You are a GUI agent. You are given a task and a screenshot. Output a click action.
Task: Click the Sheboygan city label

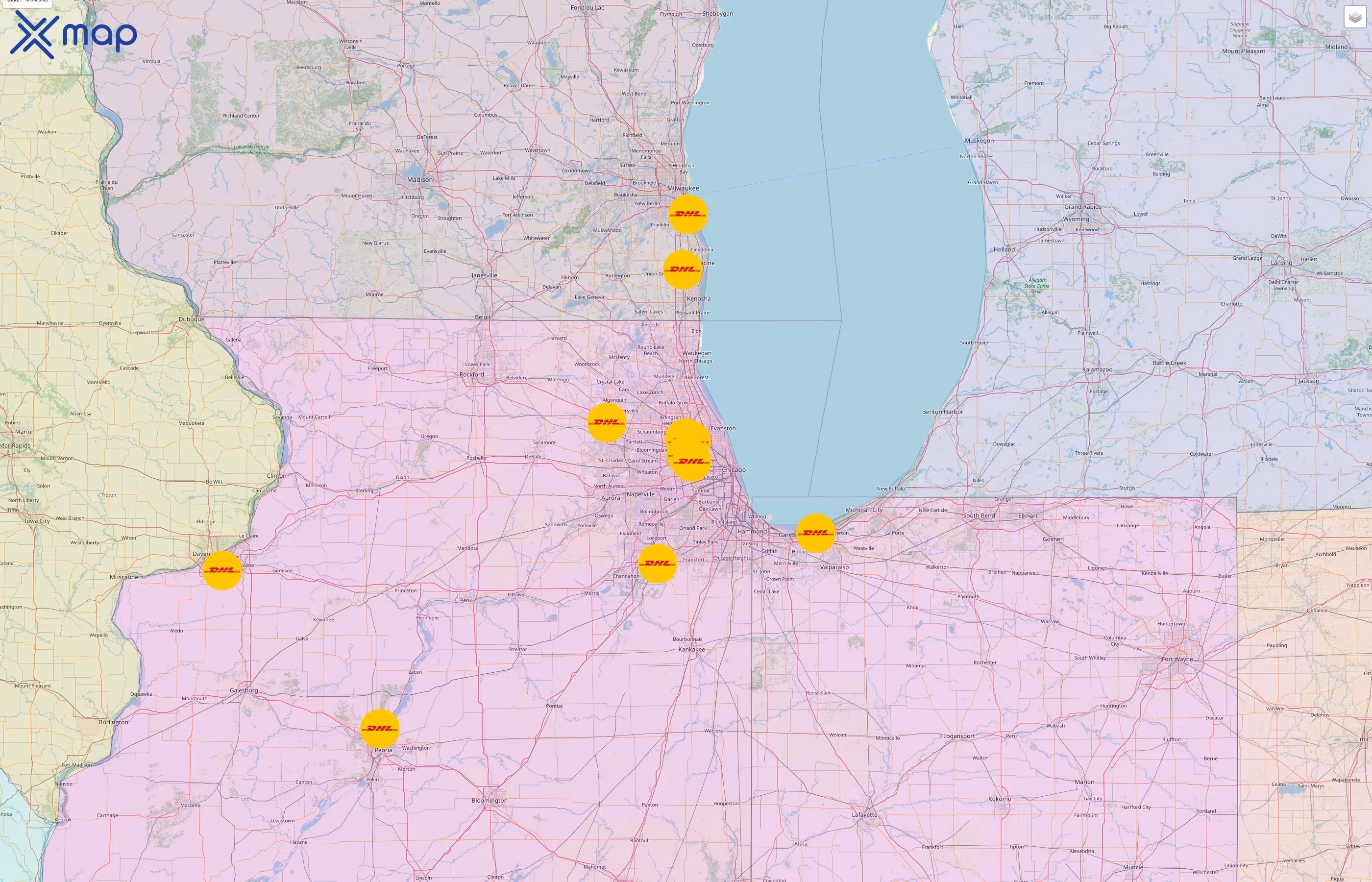click(717, 14)
